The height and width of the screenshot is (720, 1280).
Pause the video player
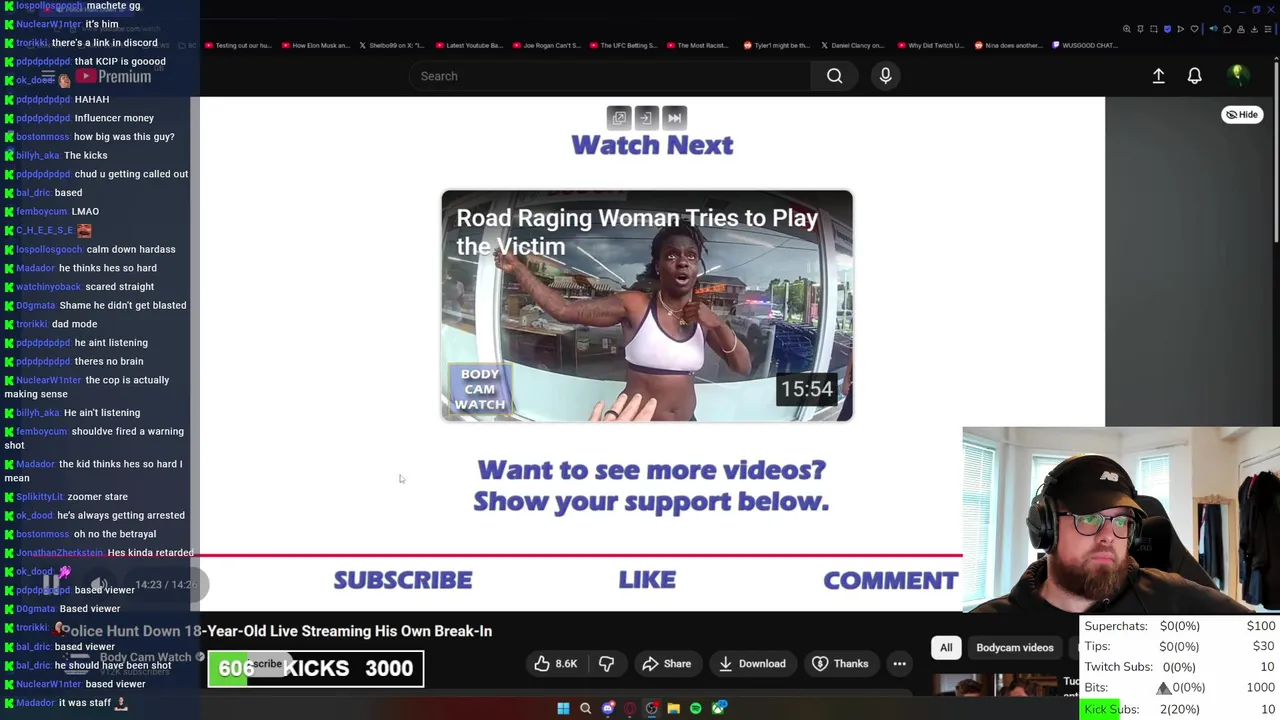click(x=50, y=584)
